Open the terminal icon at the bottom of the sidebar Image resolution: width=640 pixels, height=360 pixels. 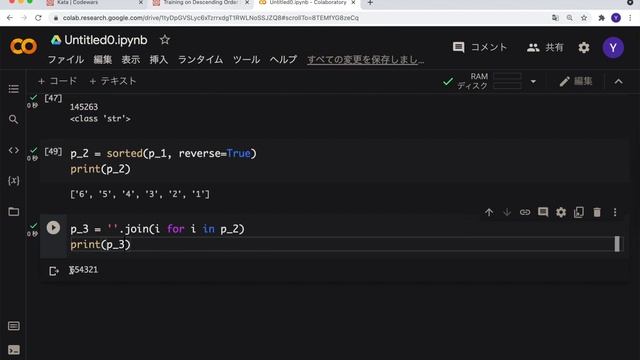pyautogui.click(x=13, y=350)
